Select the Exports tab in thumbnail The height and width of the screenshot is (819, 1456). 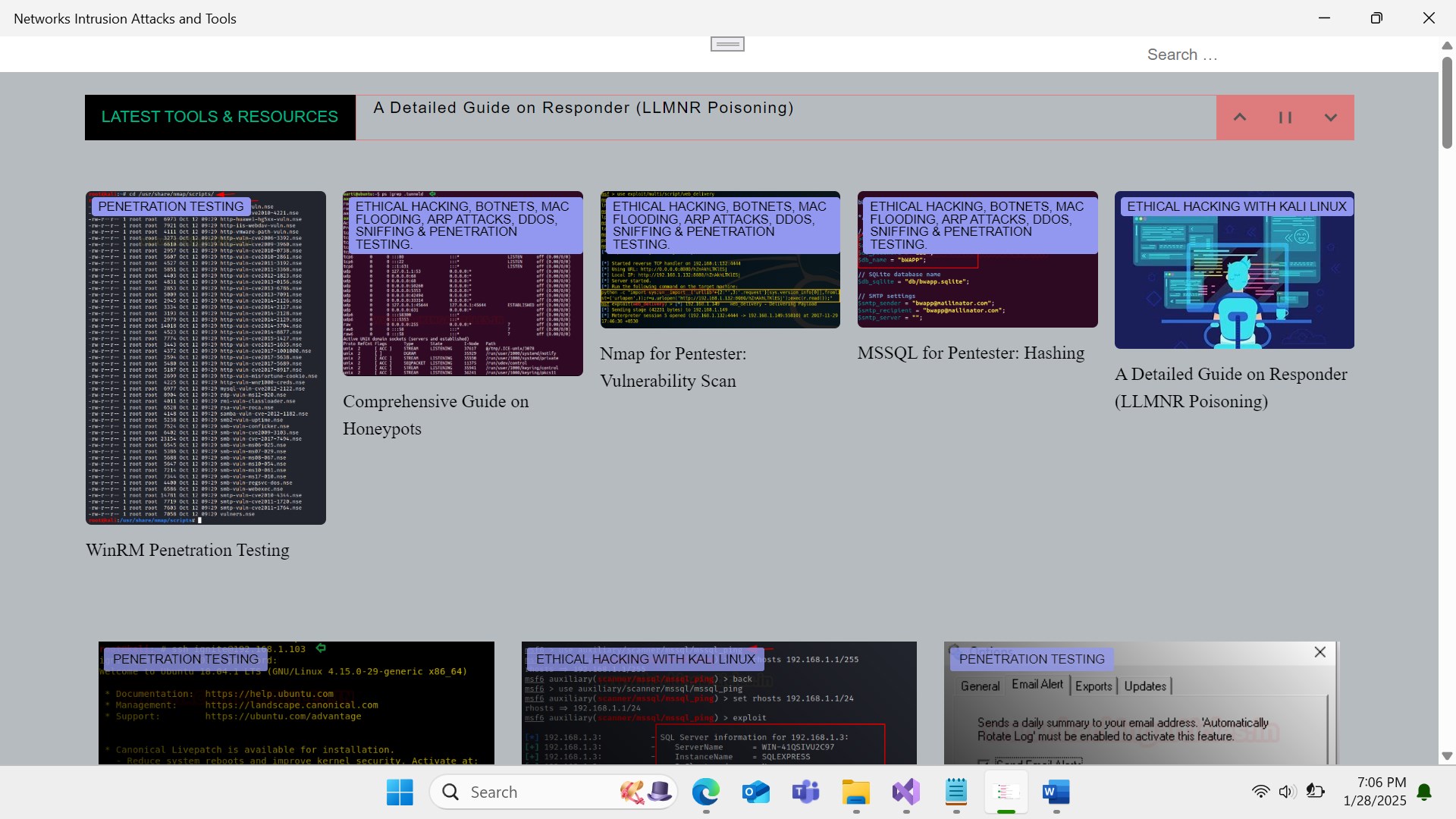pos(1094,686)
